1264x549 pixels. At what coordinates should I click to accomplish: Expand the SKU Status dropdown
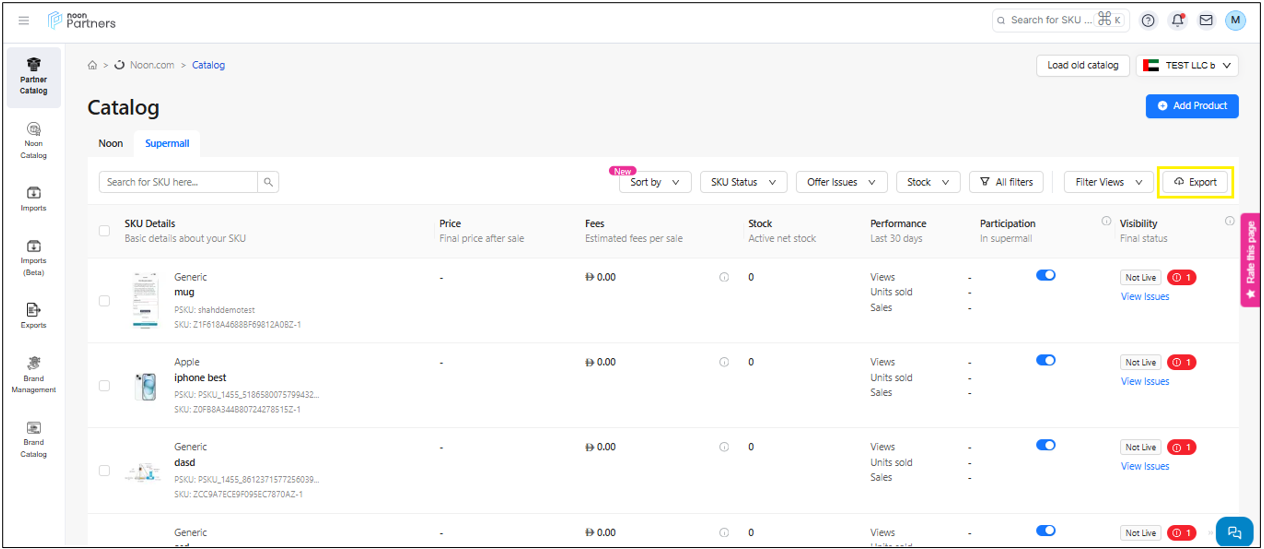pyautogui.click(x=742, y=182)
